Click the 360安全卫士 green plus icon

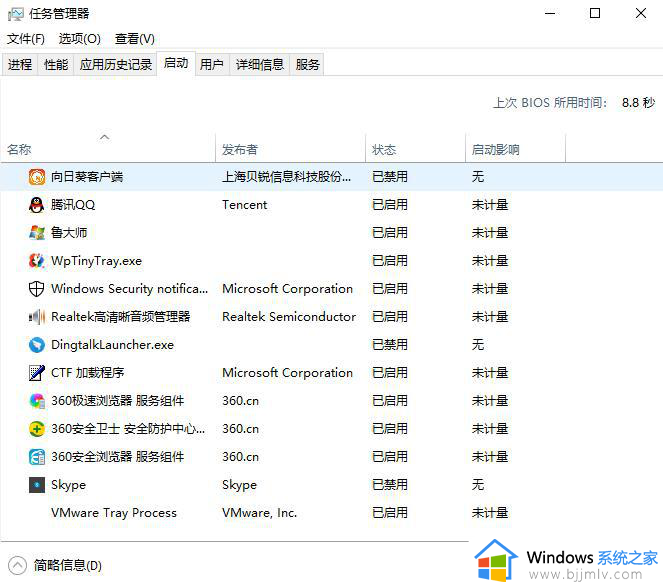coord(37,429)
